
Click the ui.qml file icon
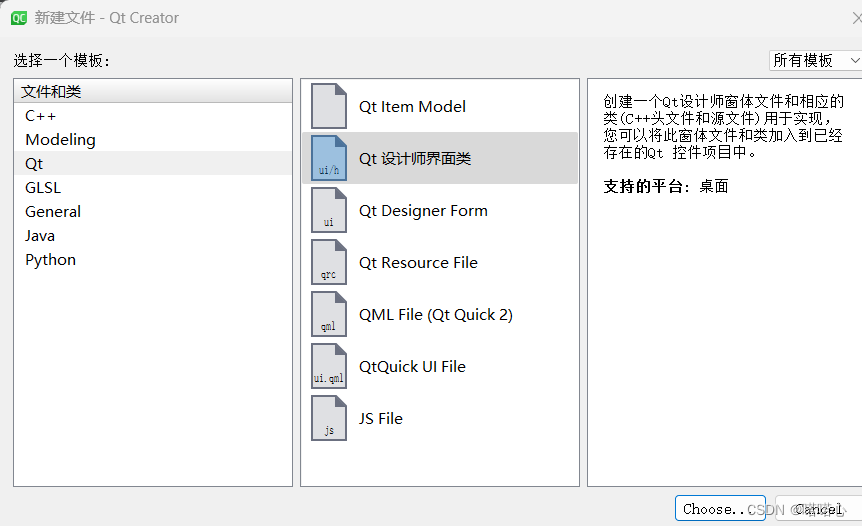pos(329,366)
